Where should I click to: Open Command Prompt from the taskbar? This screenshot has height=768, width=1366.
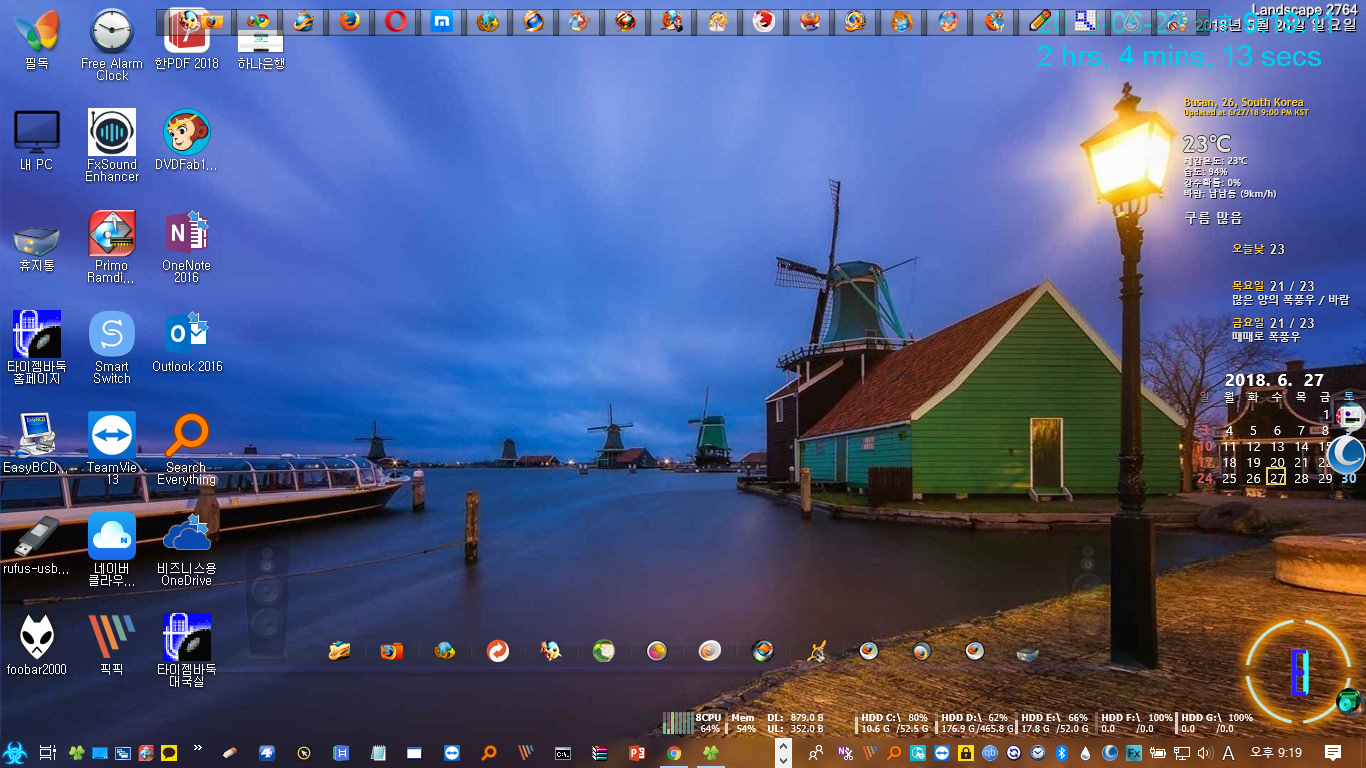[x=562, y=753]
